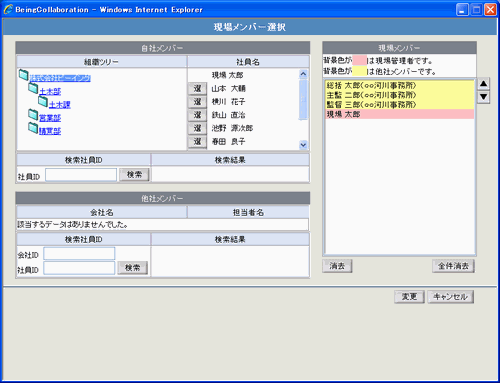Click 選 button for 池野 源次郎
This screenshot has height=383, width=500.
197,128
